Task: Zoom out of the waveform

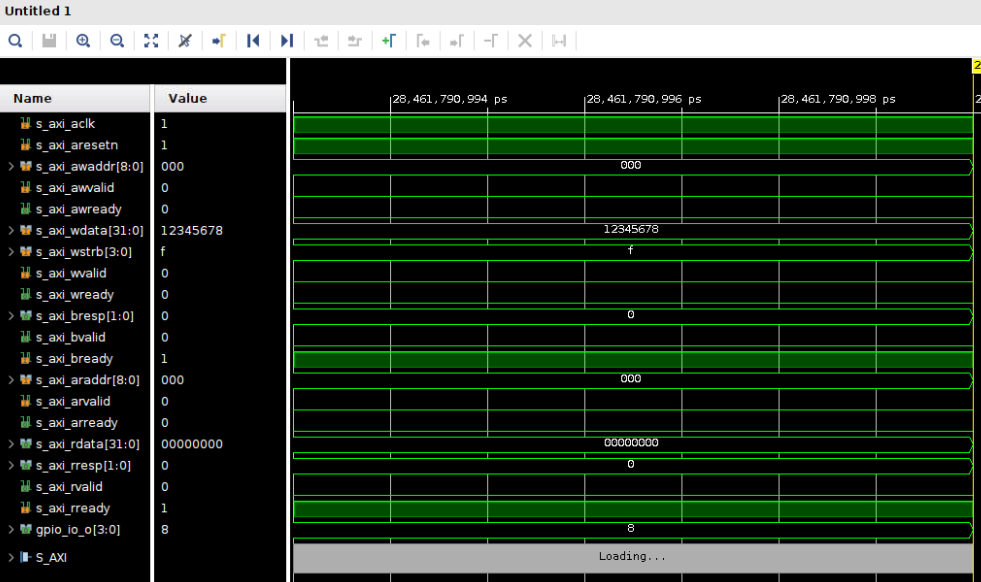Action: coord(117,41)
